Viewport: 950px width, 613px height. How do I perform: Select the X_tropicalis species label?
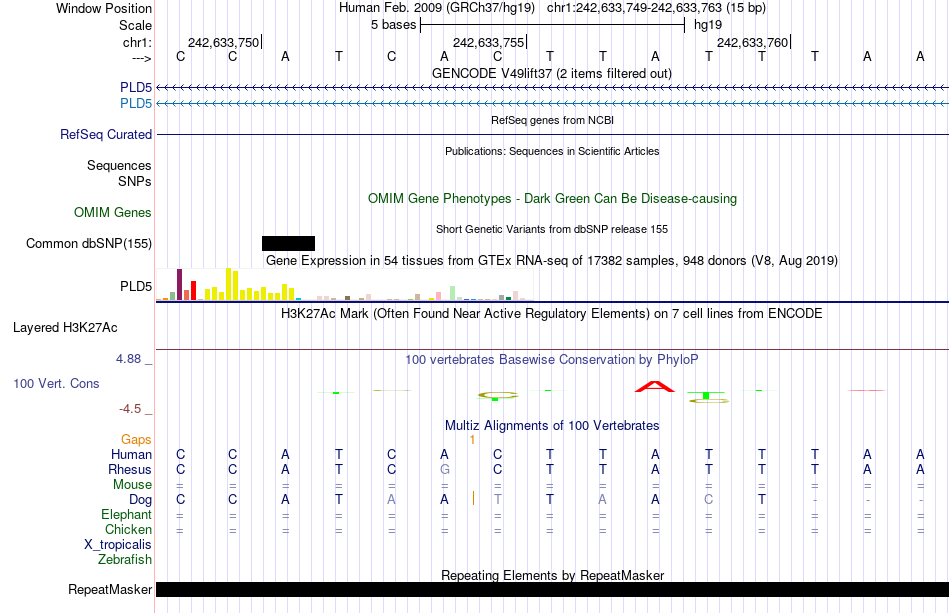(x=118, y=545)
